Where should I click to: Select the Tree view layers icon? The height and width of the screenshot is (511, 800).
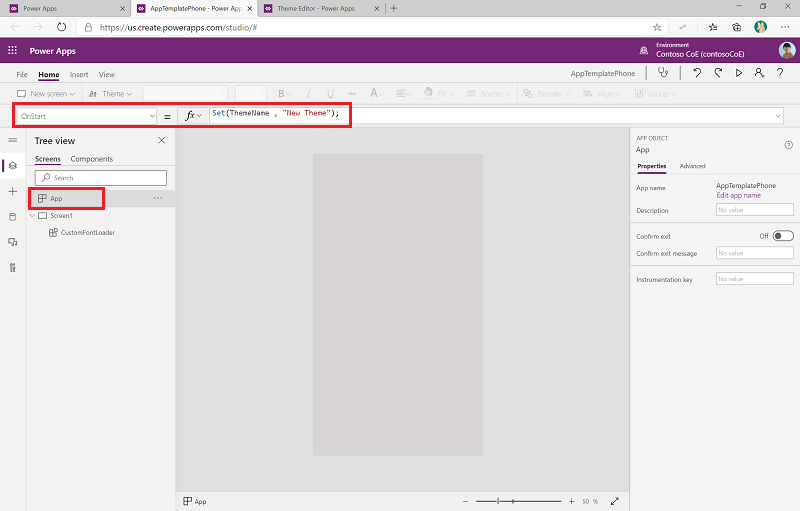coord(13,166)
